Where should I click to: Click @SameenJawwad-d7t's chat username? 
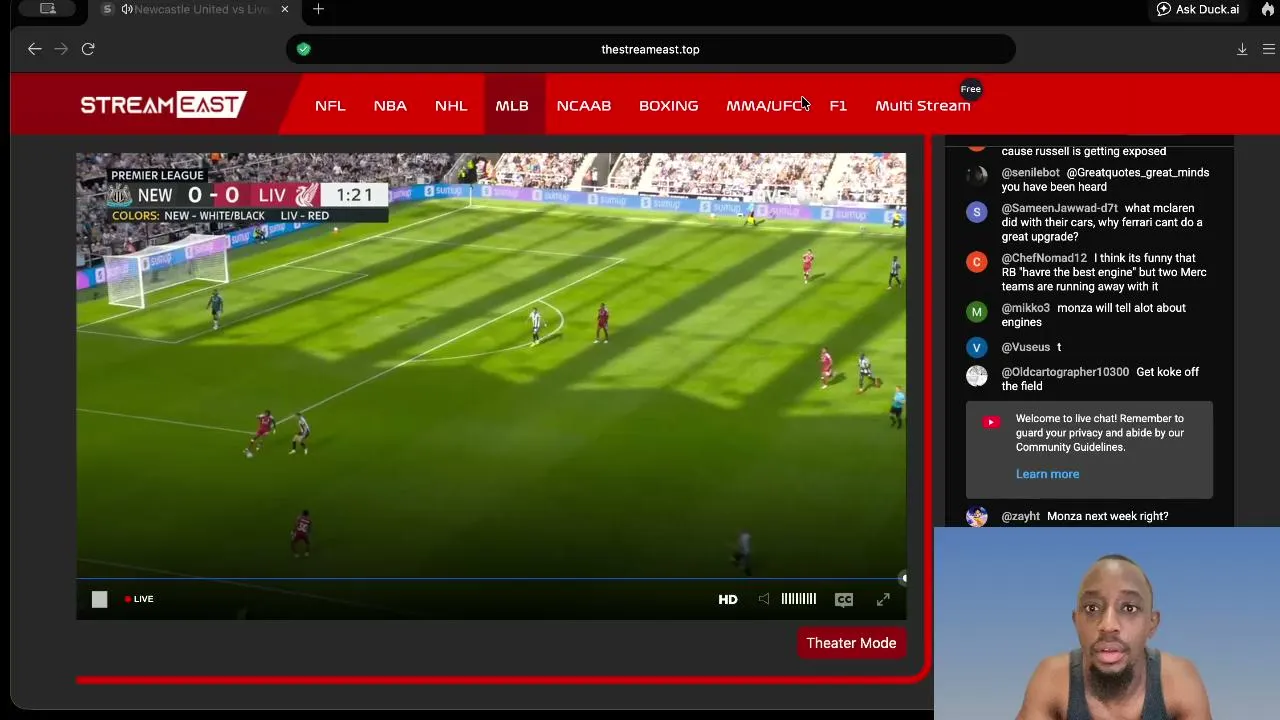1060,208
